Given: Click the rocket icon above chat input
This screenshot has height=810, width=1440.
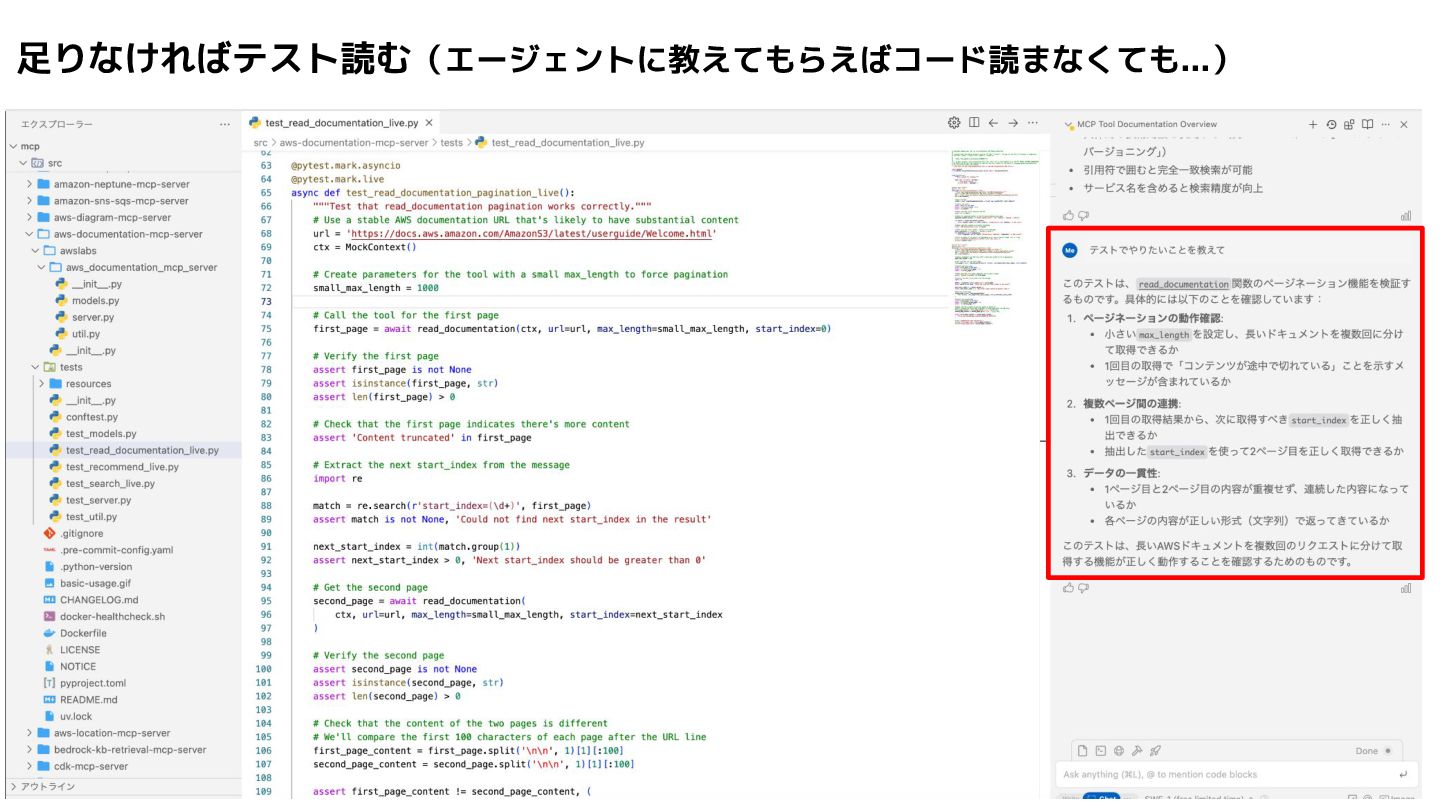Looking at the screenshot, I should [1155, 750].
